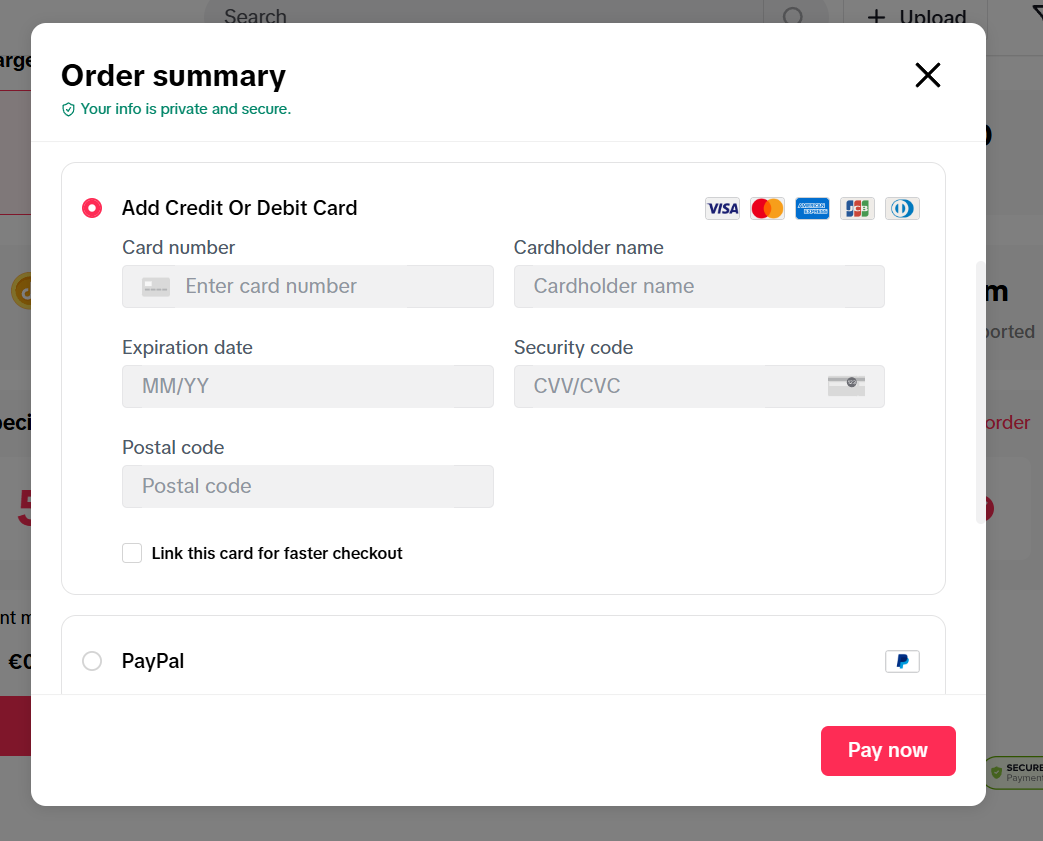Click the card icon in the card number field

pos(156,287)
